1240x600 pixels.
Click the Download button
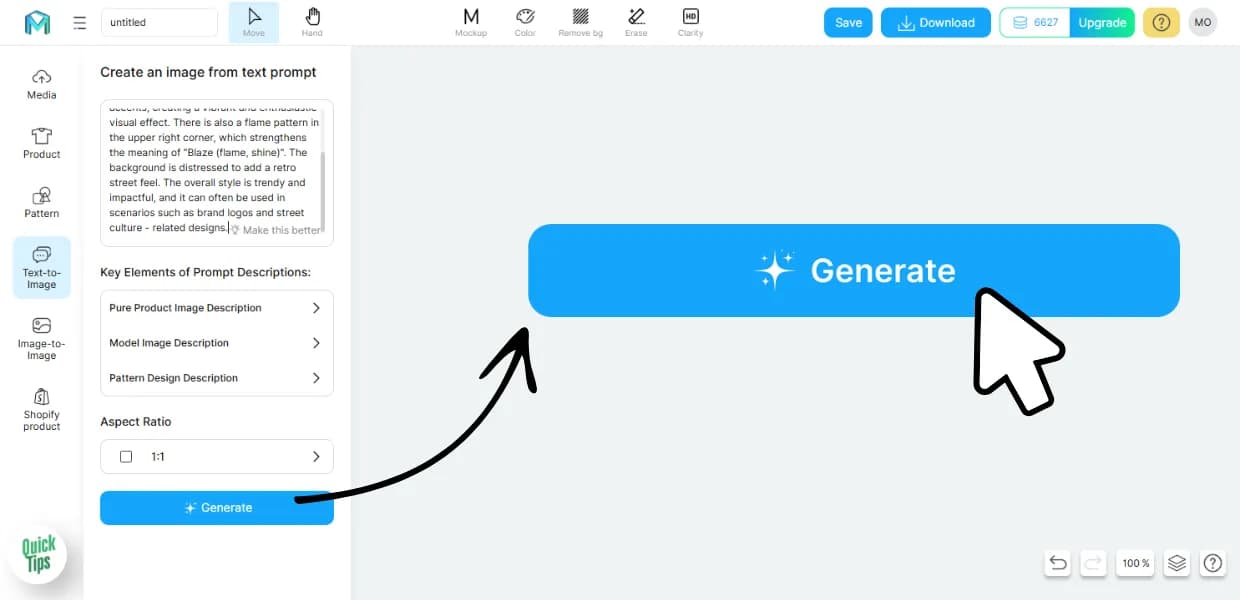936,23
